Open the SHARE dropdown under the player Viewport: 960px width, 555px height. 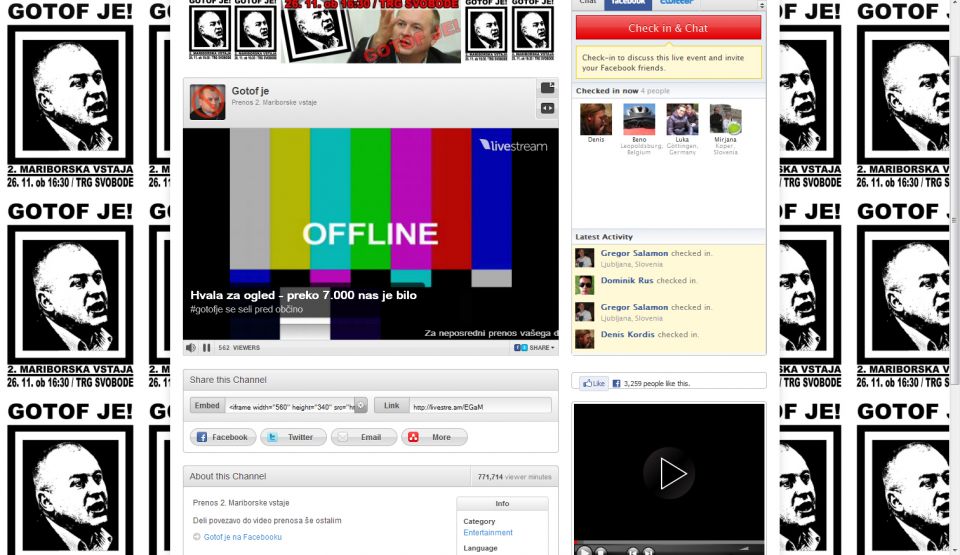tap(534, 347)
